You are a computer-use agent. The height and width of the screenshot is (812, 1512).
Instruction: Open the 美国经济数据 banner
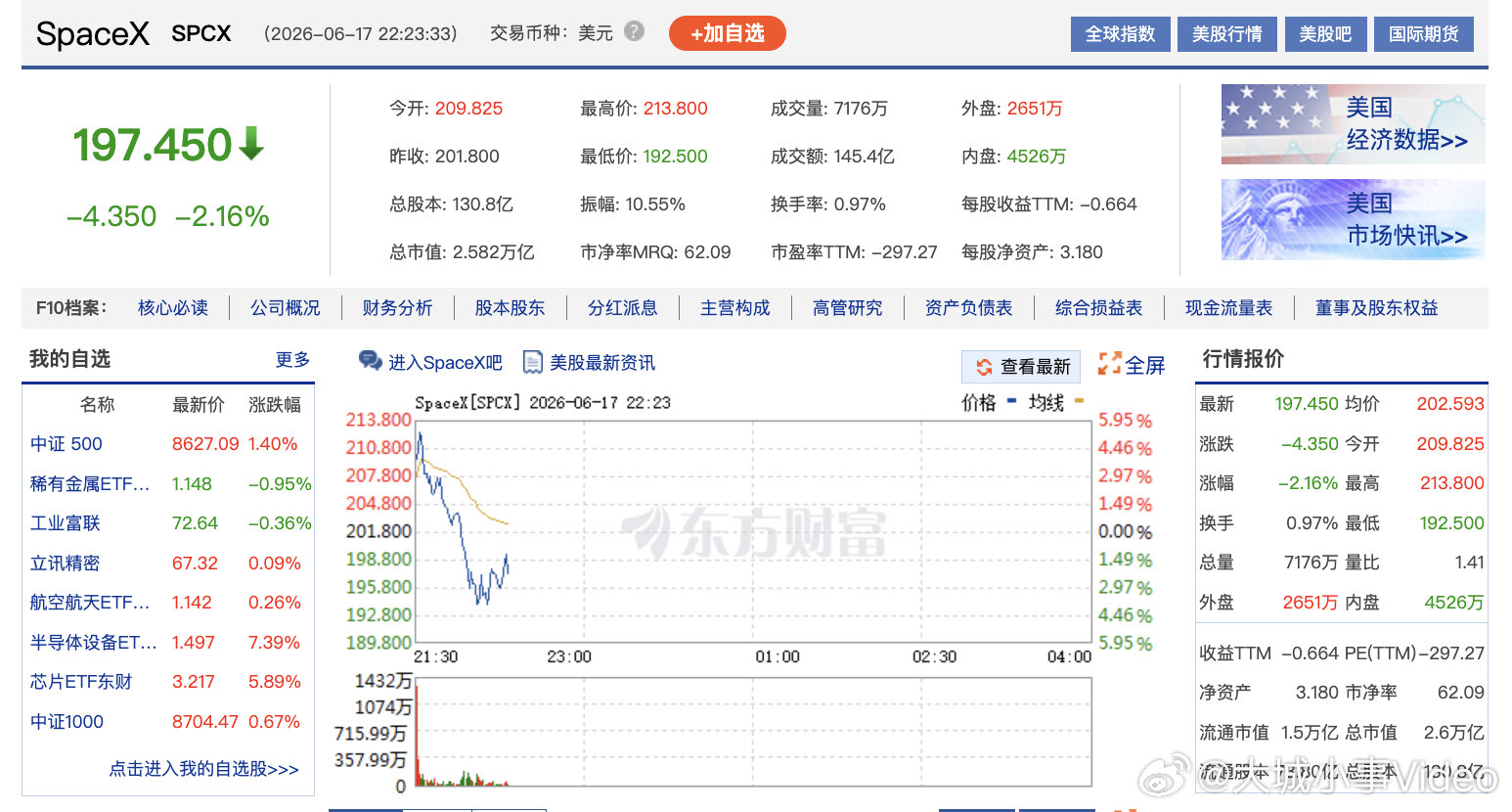(1353, 124)
